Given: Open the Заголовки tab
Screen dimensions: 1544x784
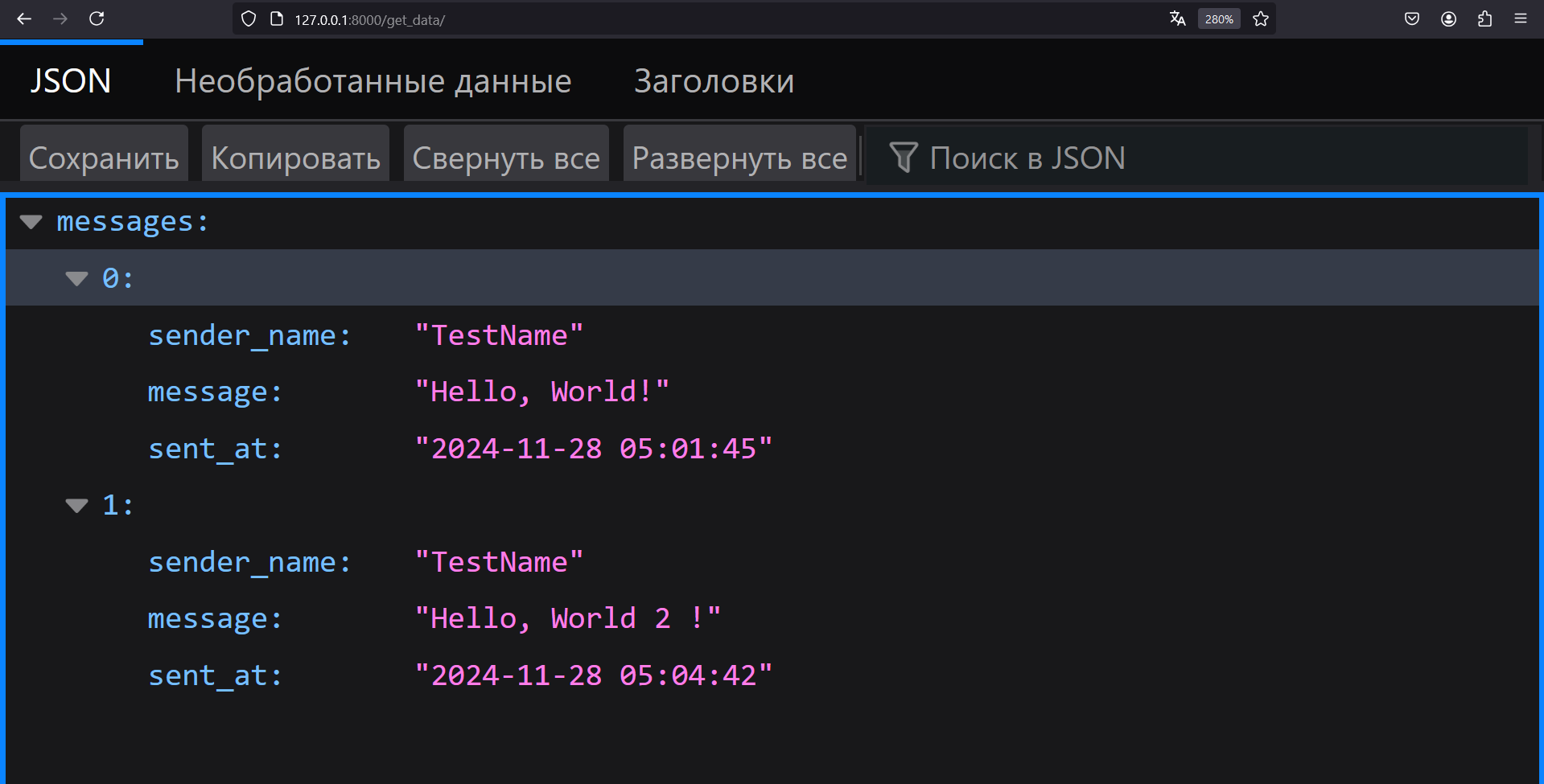Looking at the screenshot, I should click(x=714, y=81).
